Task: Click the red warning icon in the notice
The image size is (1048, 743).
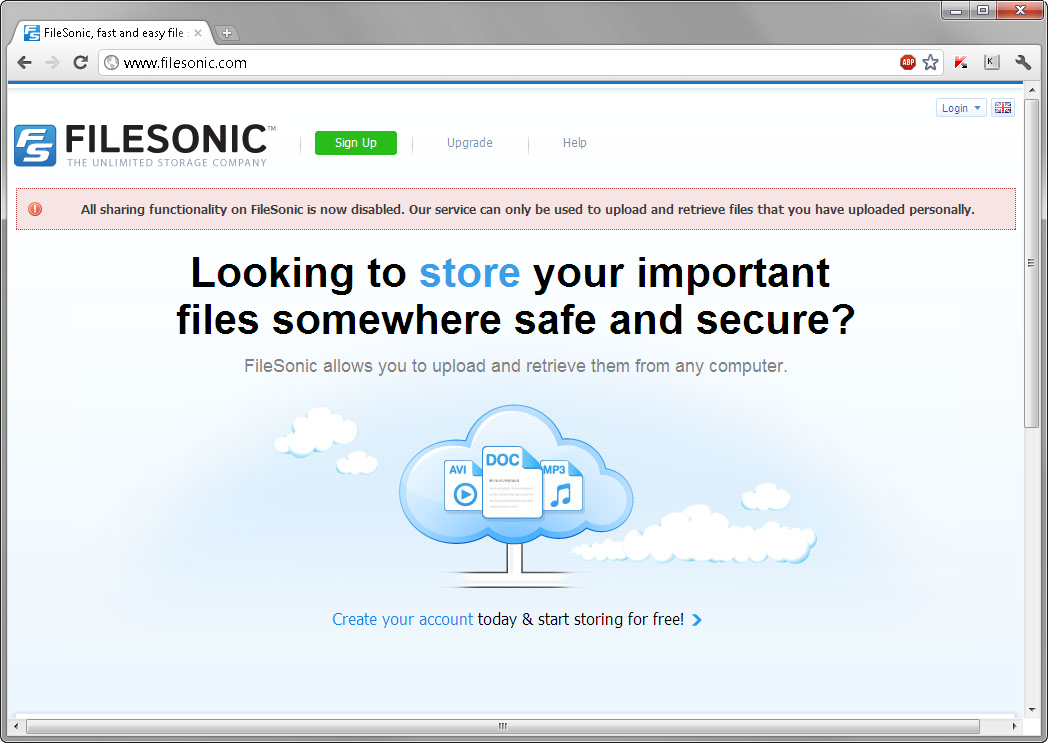Action: coord(35,209)
